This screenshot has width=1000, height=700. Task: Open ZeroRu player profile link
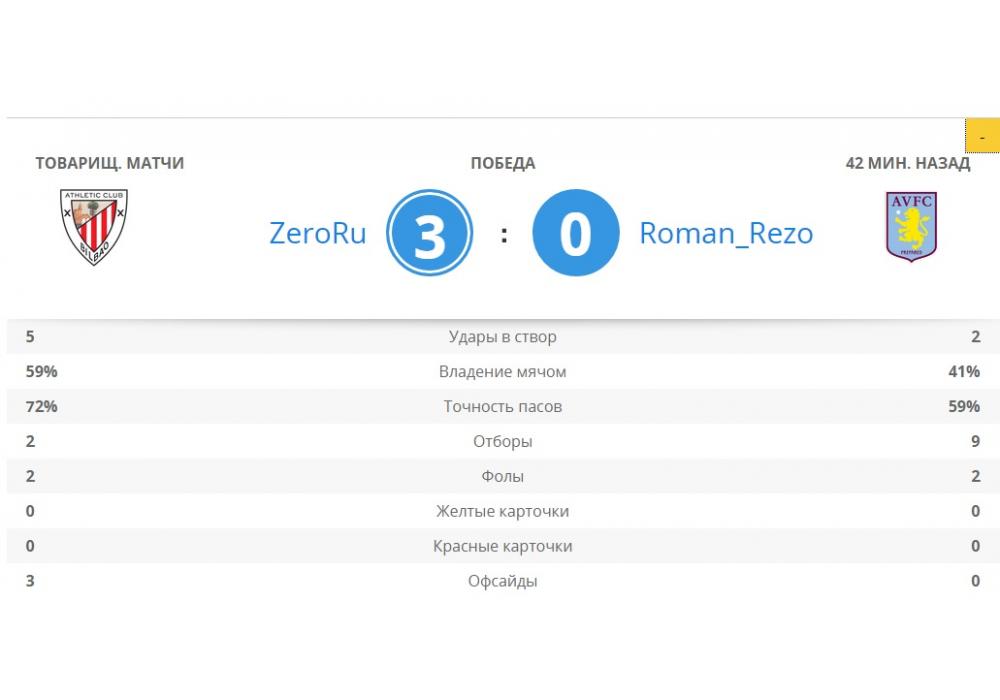pyautogui.click(x=318, y=233)
